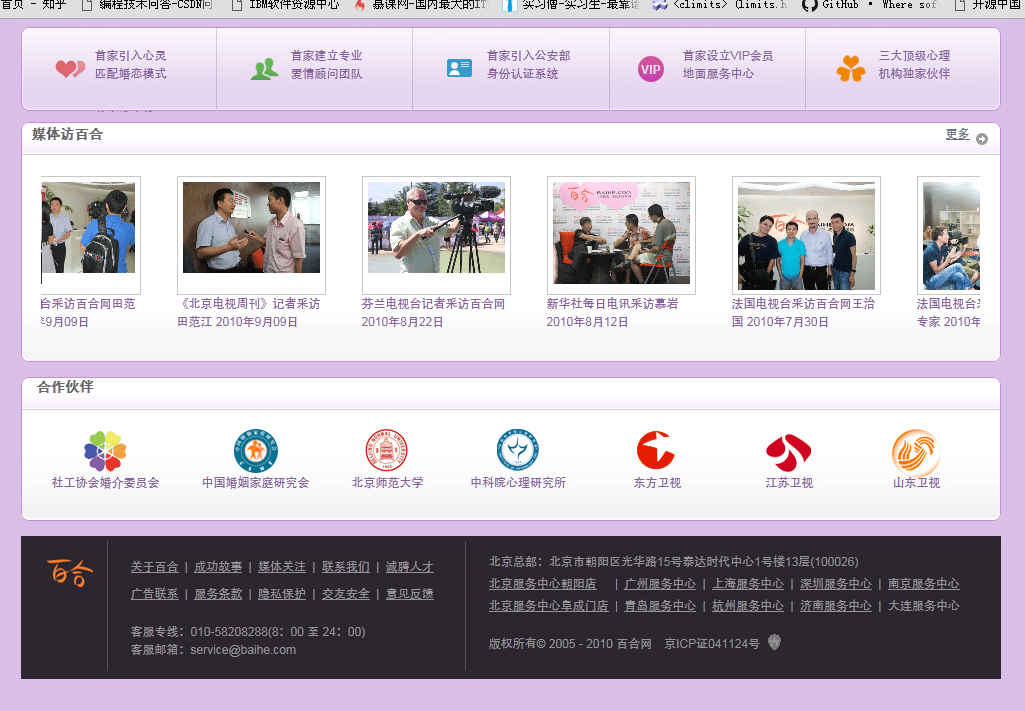Open the 广州服务中心 link
The image size is (1025, 711).
(659, 583)
